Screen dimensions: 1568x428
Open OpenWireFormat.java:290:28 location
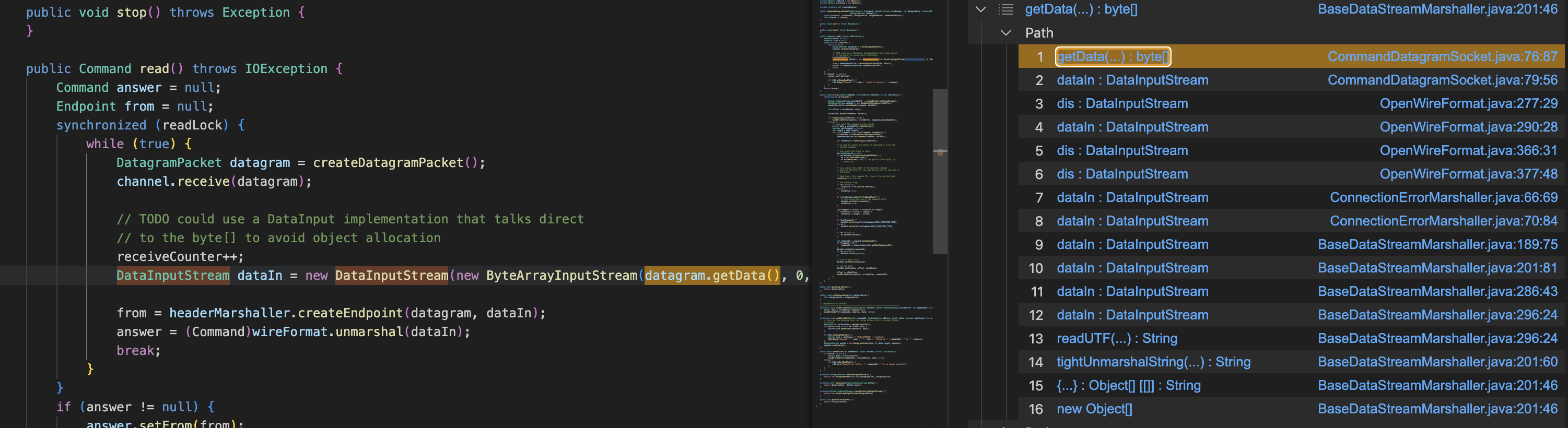coord(1469,127)
